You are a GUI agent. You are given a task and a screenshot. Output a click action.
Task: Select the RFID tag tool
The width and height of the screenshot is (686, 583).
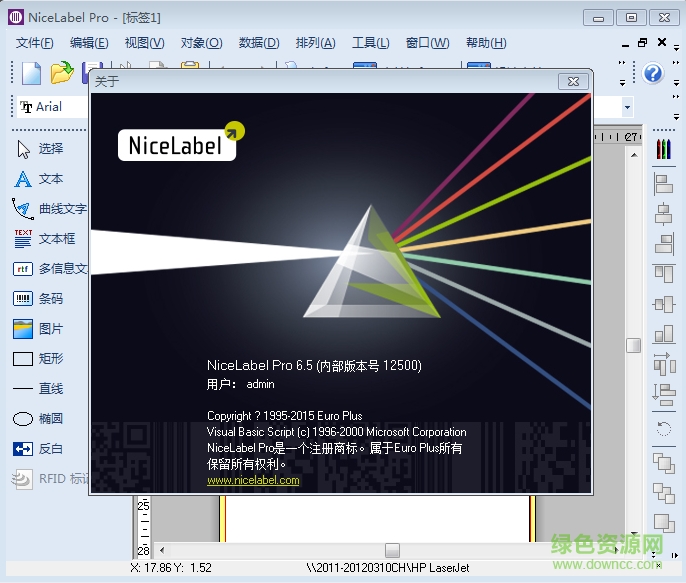(x=50, y=479)
